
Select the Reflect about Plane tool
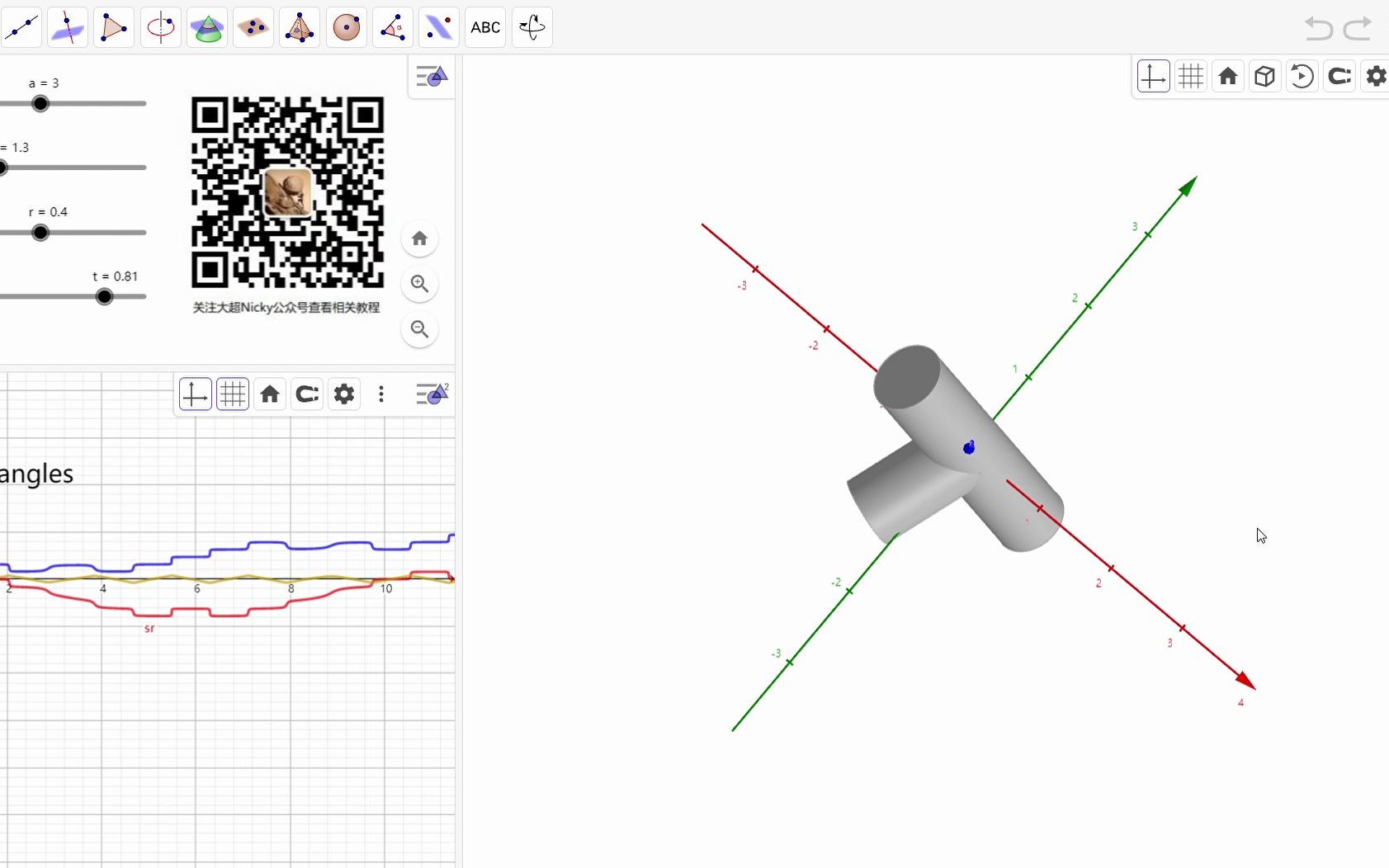(x=439, y=26)
